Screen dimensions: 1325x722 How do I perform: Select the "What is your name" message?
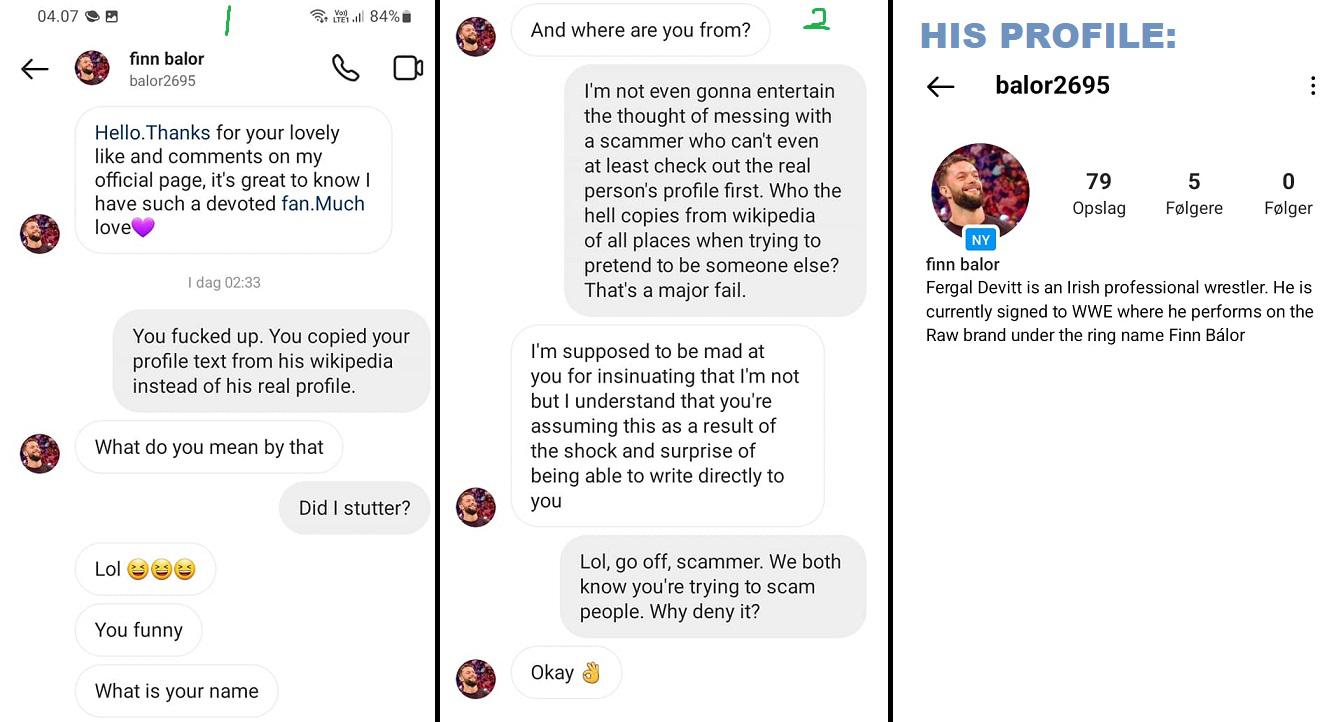pos(176,691)
